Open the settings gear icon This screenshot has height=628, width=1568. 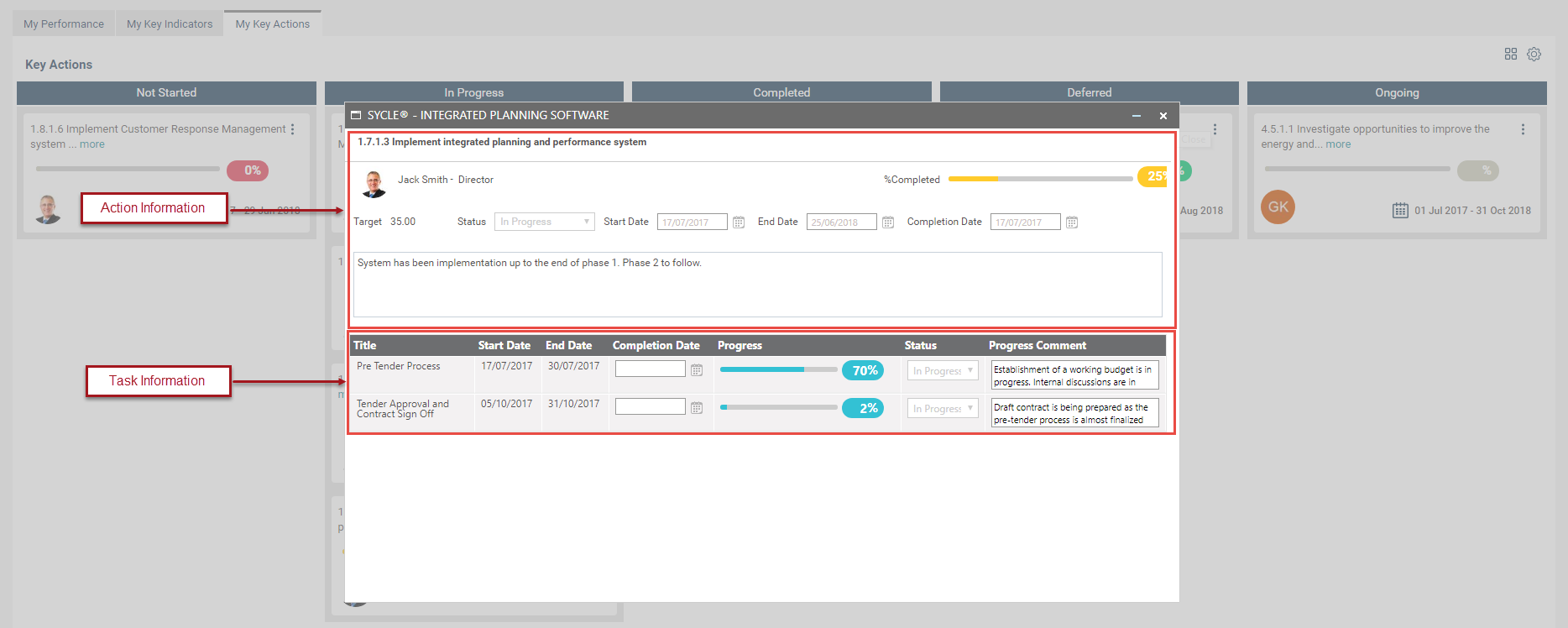1534,54
